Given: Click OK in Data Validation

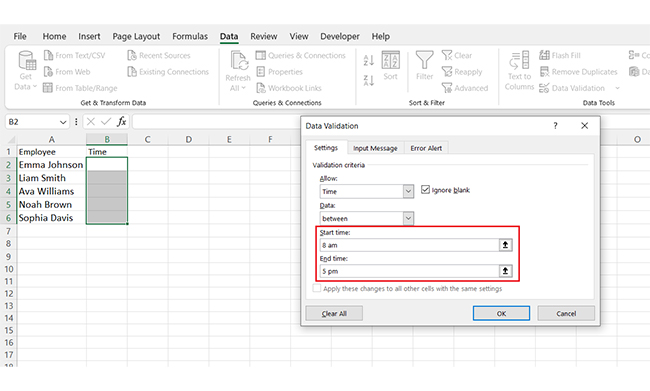Looking at the screenshot, I should (501, 313).
